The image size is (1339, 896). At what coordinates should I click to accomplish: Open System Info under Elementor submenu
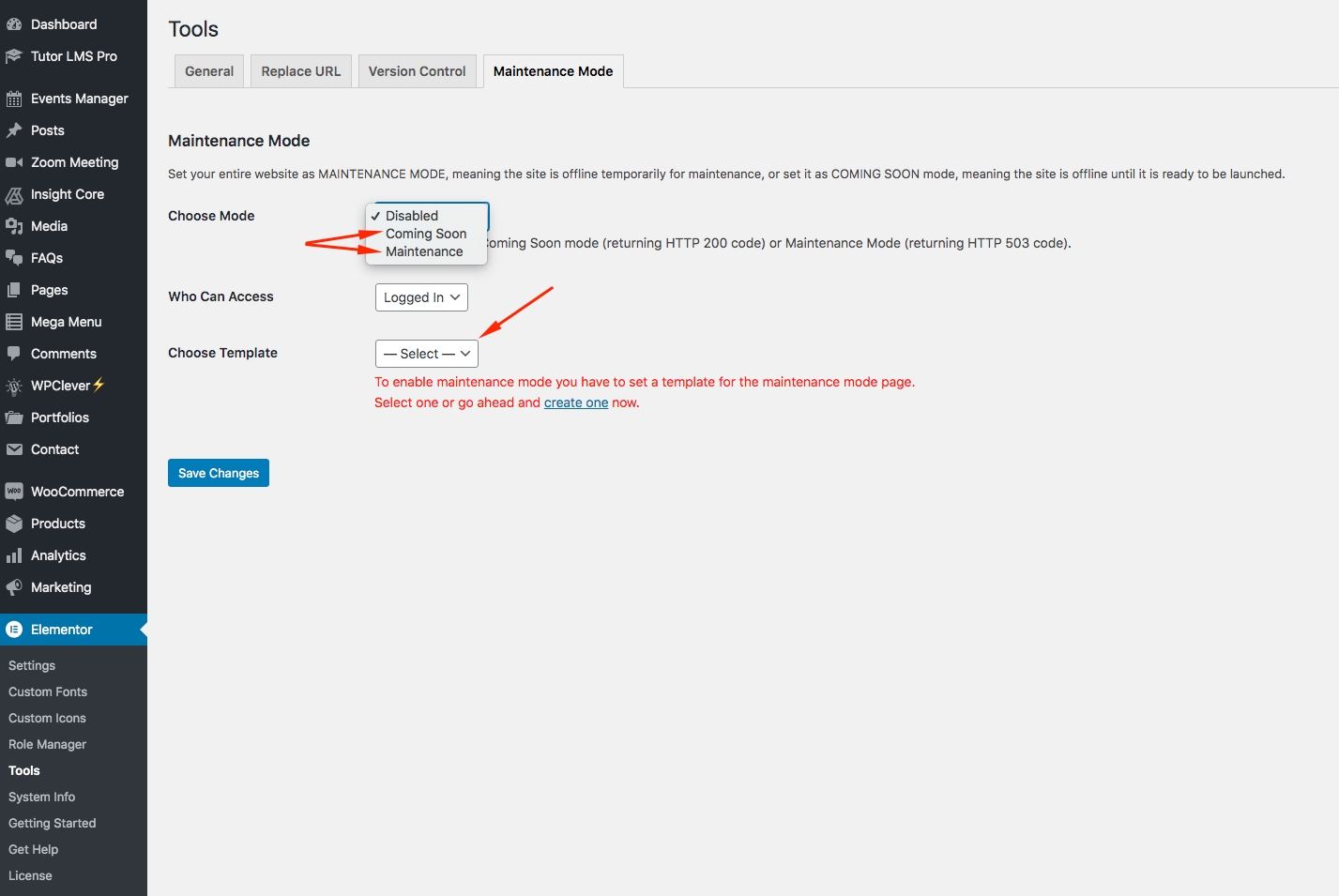click(x=41, y=797)
